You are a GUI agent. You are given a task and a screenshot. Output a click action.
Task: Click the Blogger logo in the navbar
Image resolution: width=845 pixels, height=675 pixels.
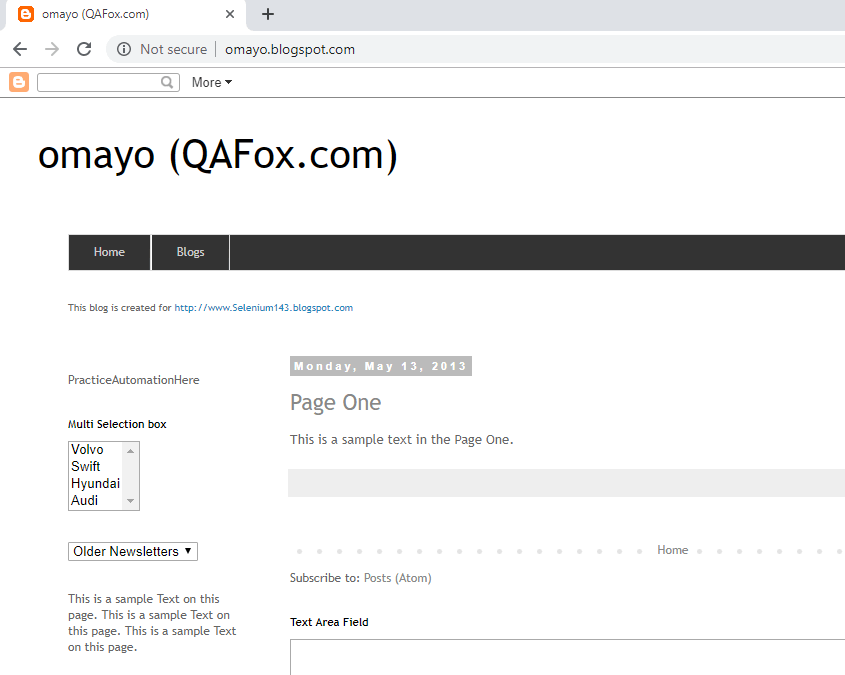[19, 82]
